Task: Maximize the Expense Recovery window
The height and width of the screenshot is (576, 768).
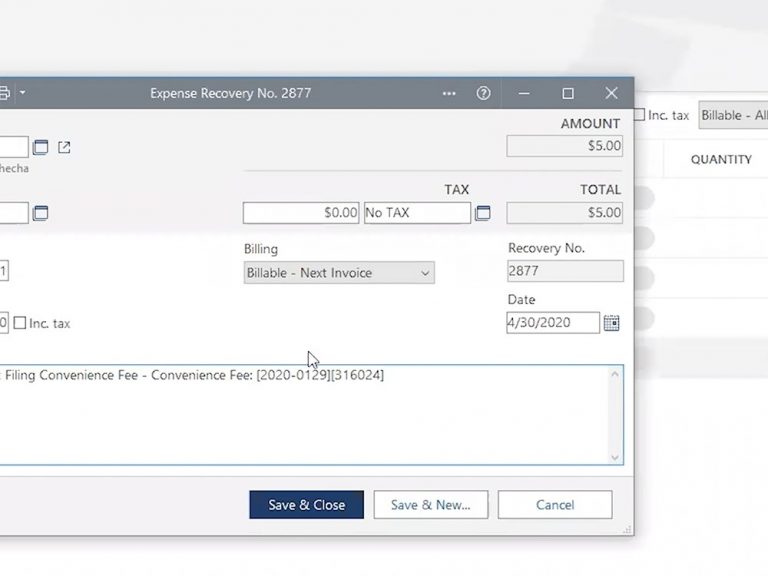Action: click(568, 93)
